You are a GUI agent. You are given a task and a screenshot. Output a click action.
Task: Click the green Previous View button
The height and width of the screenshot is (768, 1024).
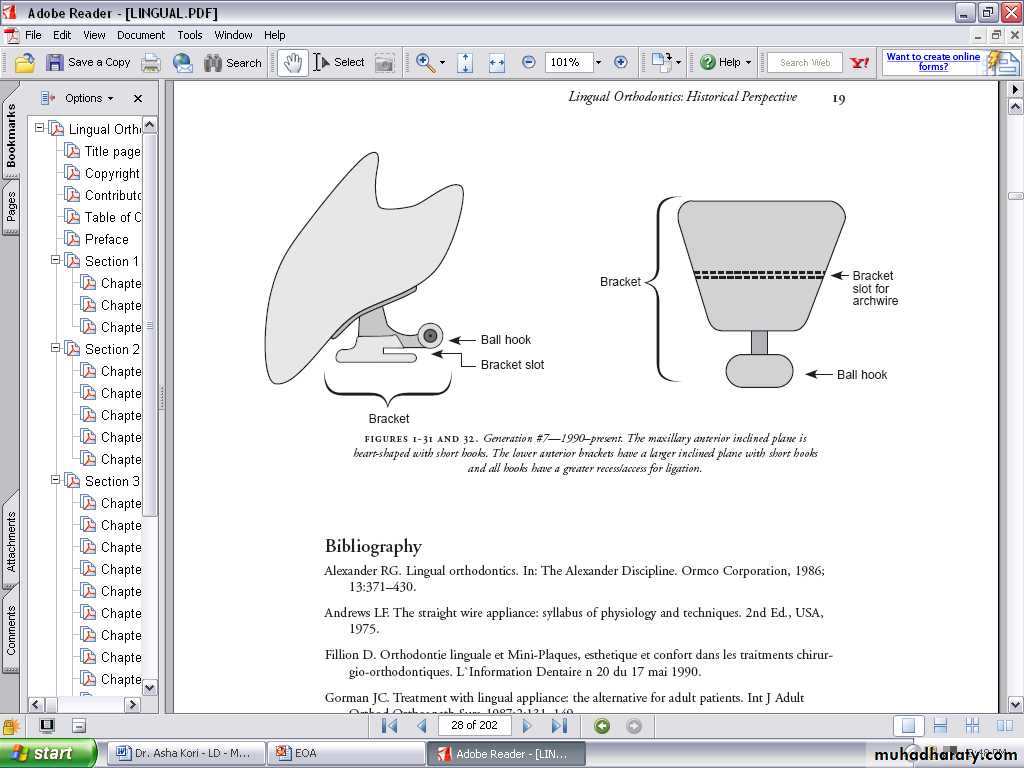[602, 726]
